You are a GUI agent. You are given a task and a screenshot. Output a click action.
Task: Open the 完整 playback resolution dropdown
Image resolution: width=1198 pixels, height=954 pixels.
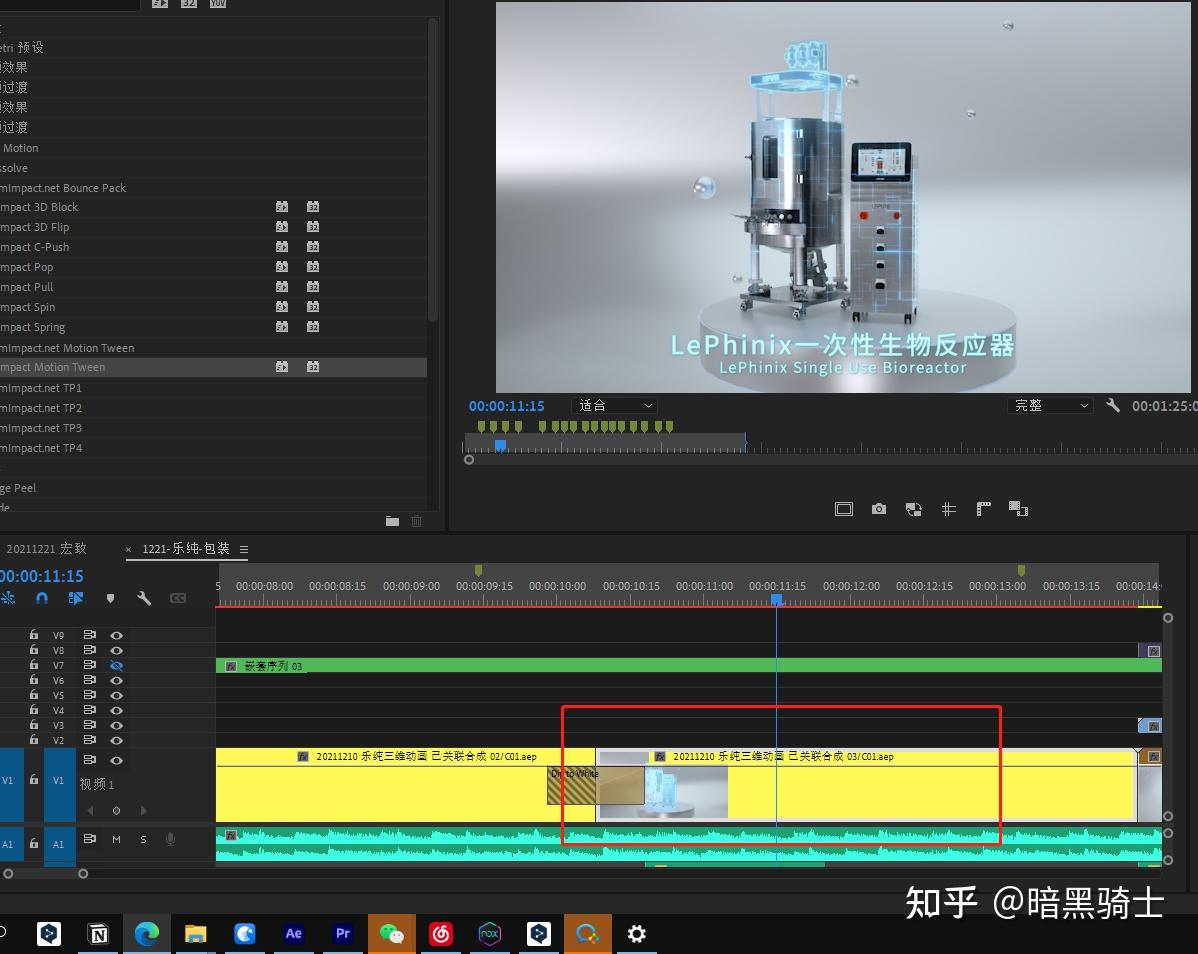coord(1051,406)
